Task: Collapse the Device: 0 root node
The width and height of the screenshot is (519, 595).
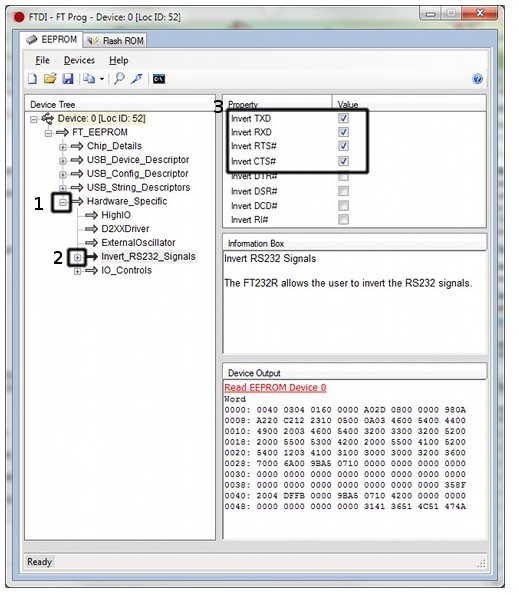Action: pyautogui.click(x=34, y=120)
